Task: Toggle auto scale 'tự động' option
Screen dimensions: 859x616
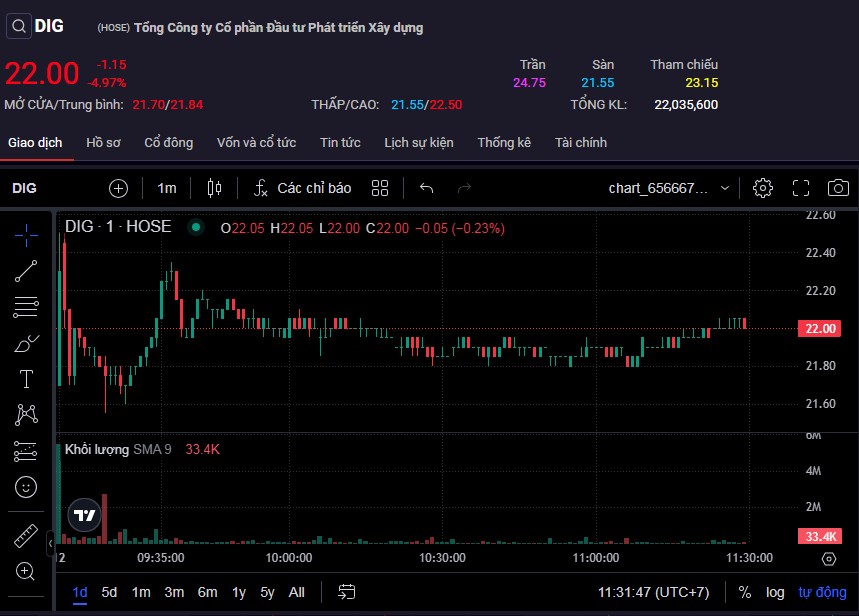Action: pos(821,592)
